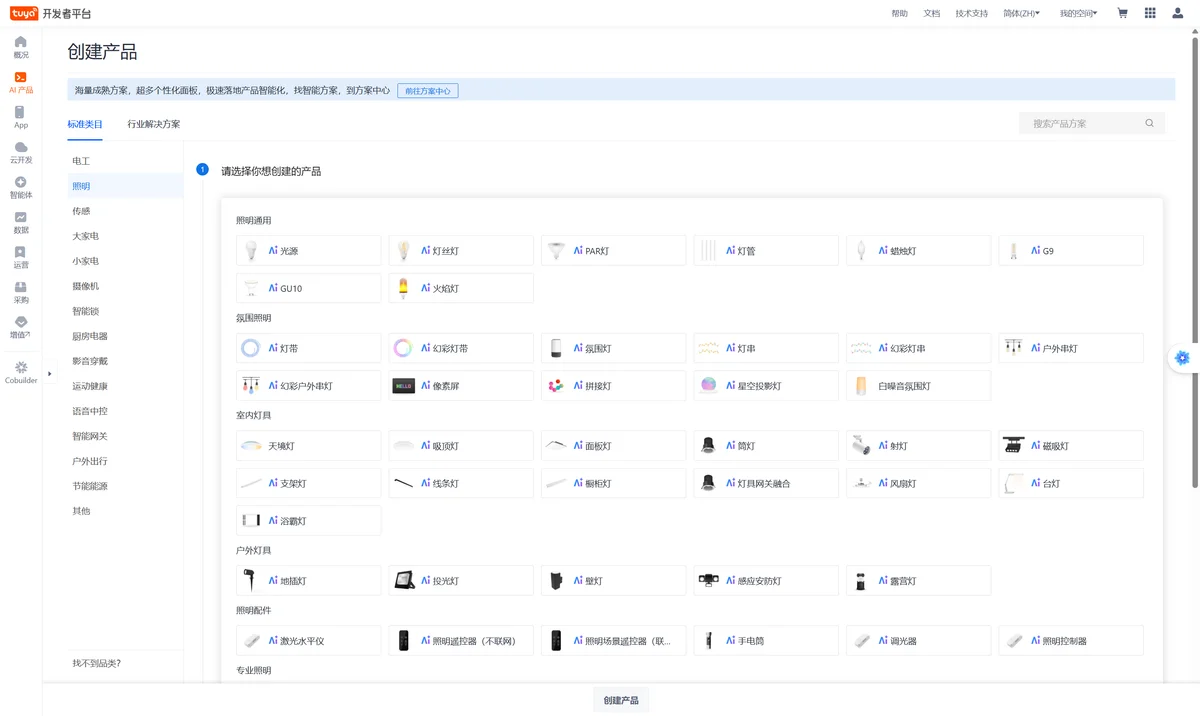The height and width of the screenshot is (716, 1200).
Task: Open the 数据 chart icon in sidebar
Action: tap(21, 217)
